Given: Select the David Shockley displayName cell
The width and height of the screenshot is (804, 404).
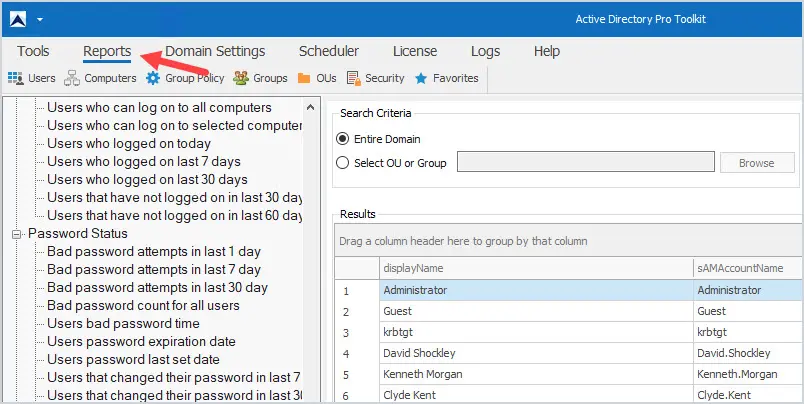Looking at the screenshot, I should point(536,353).
